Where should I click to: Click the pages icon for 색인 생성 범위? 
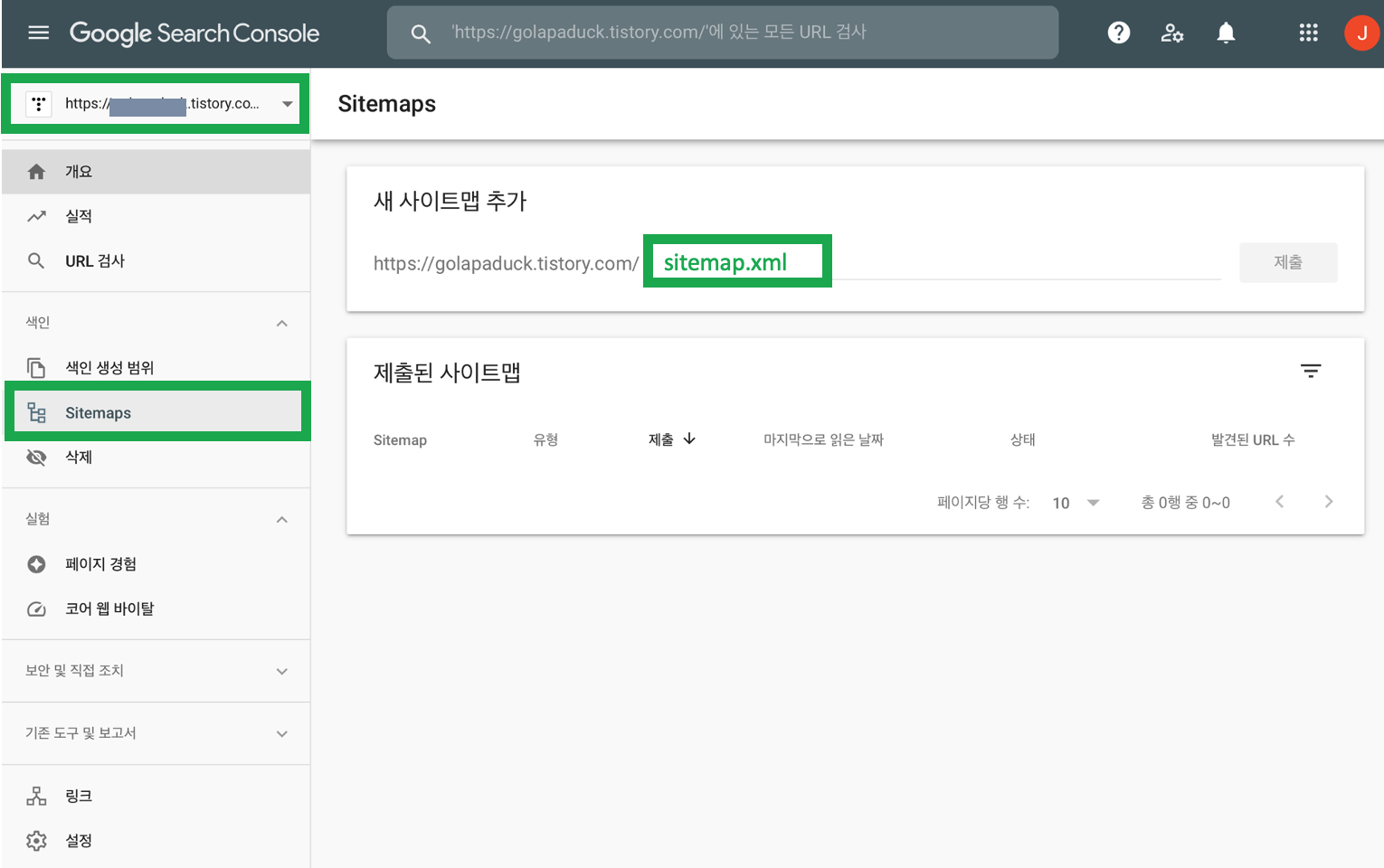coord(36,368)
